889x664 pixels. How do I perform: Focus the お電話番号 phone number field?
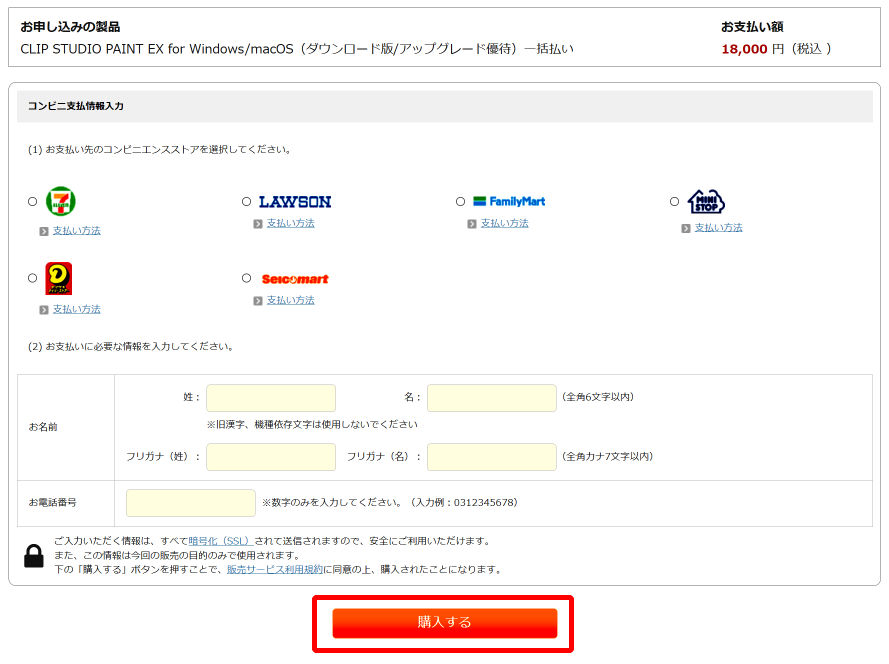pyautogui.click(x=190, y=503)
